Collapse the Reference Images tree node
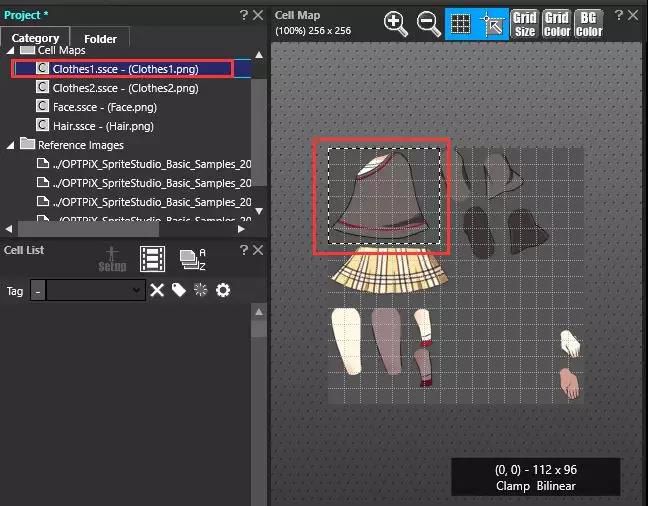Screen dimensions: 648x506 11,145
